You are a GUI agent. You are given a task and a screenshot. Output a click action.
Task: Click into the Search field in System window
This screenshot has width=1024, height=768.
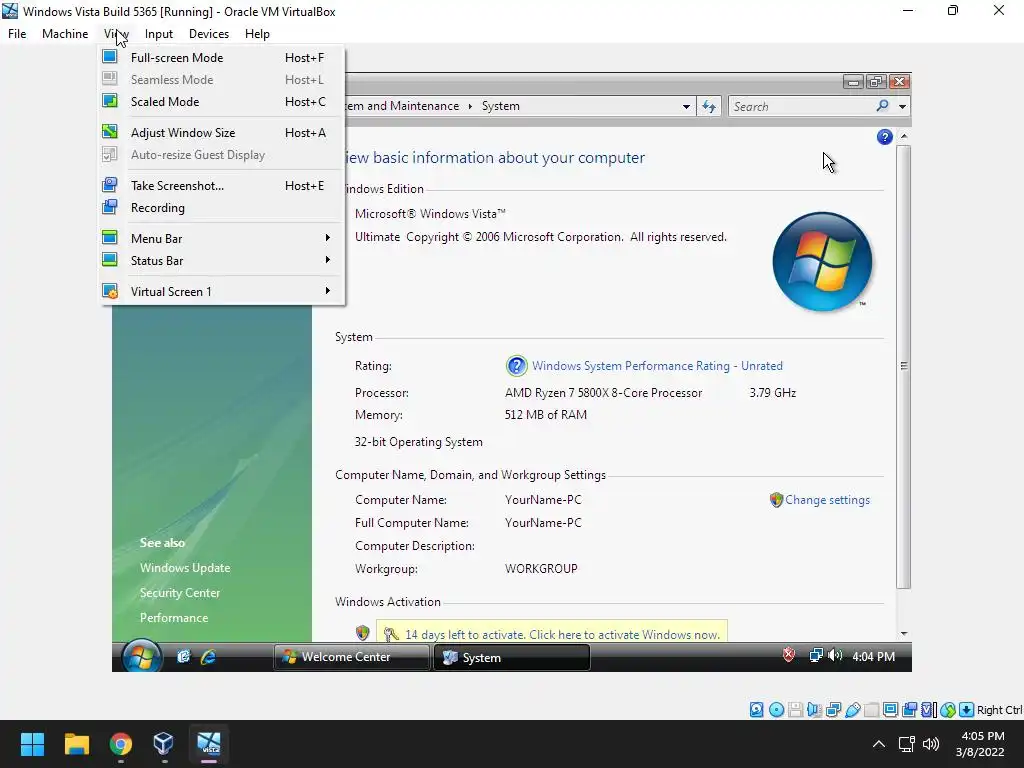point(803,106)
